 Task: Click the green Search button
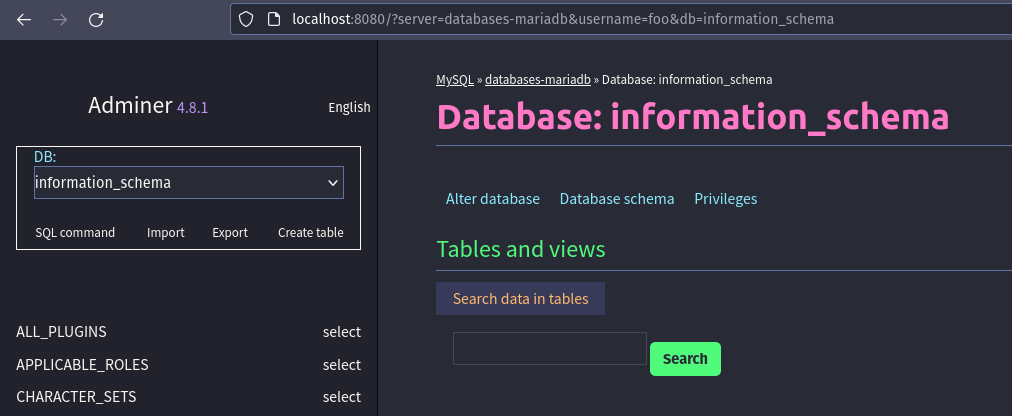[685, 359]
